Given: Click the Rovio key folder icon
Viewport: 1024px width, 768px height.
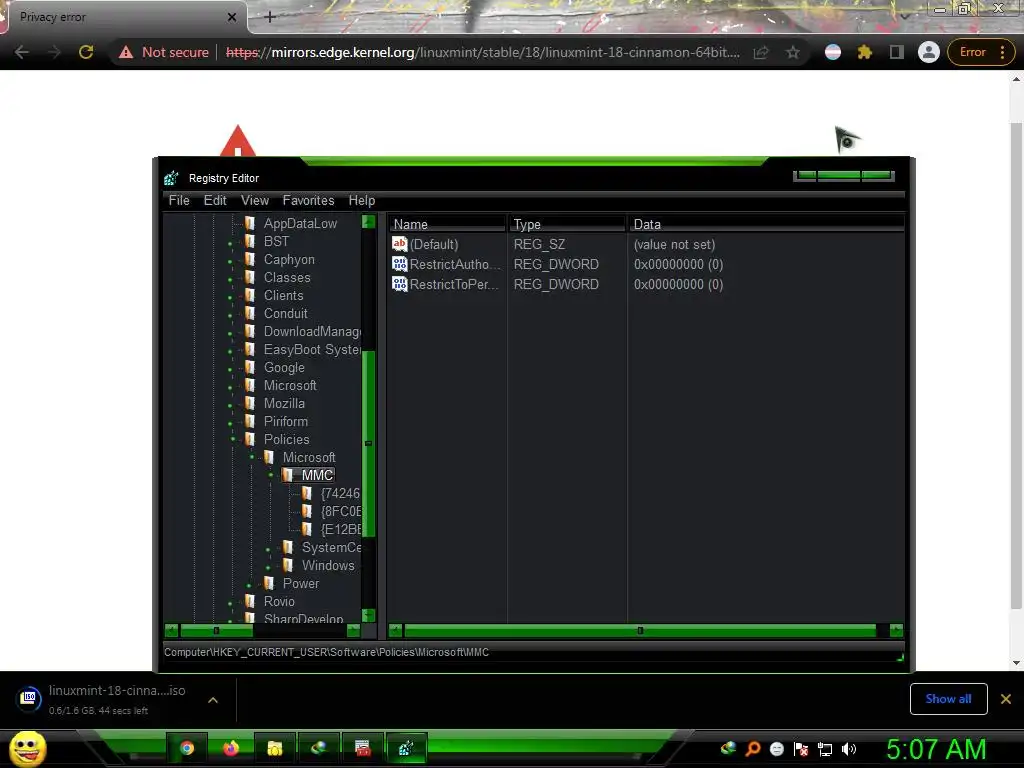Looking at the screenshot, I should click(x=249, y=601).
